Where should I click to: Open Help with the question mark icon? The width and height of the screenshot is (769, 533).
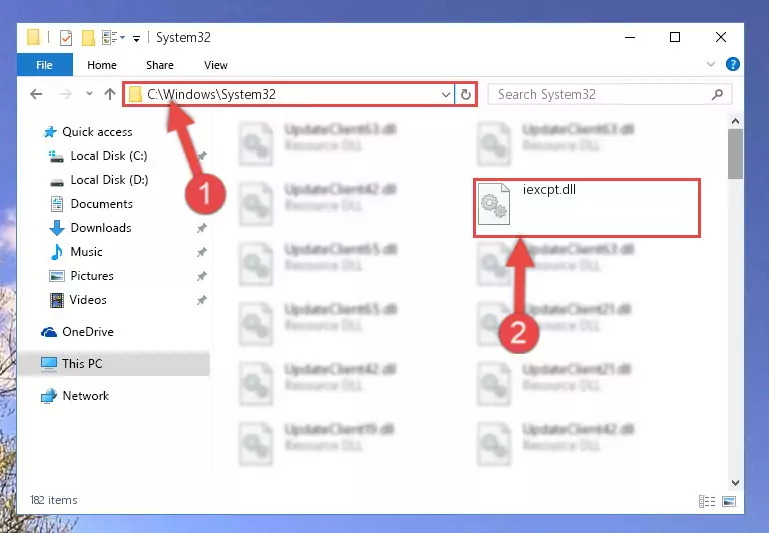coord(733,64)
